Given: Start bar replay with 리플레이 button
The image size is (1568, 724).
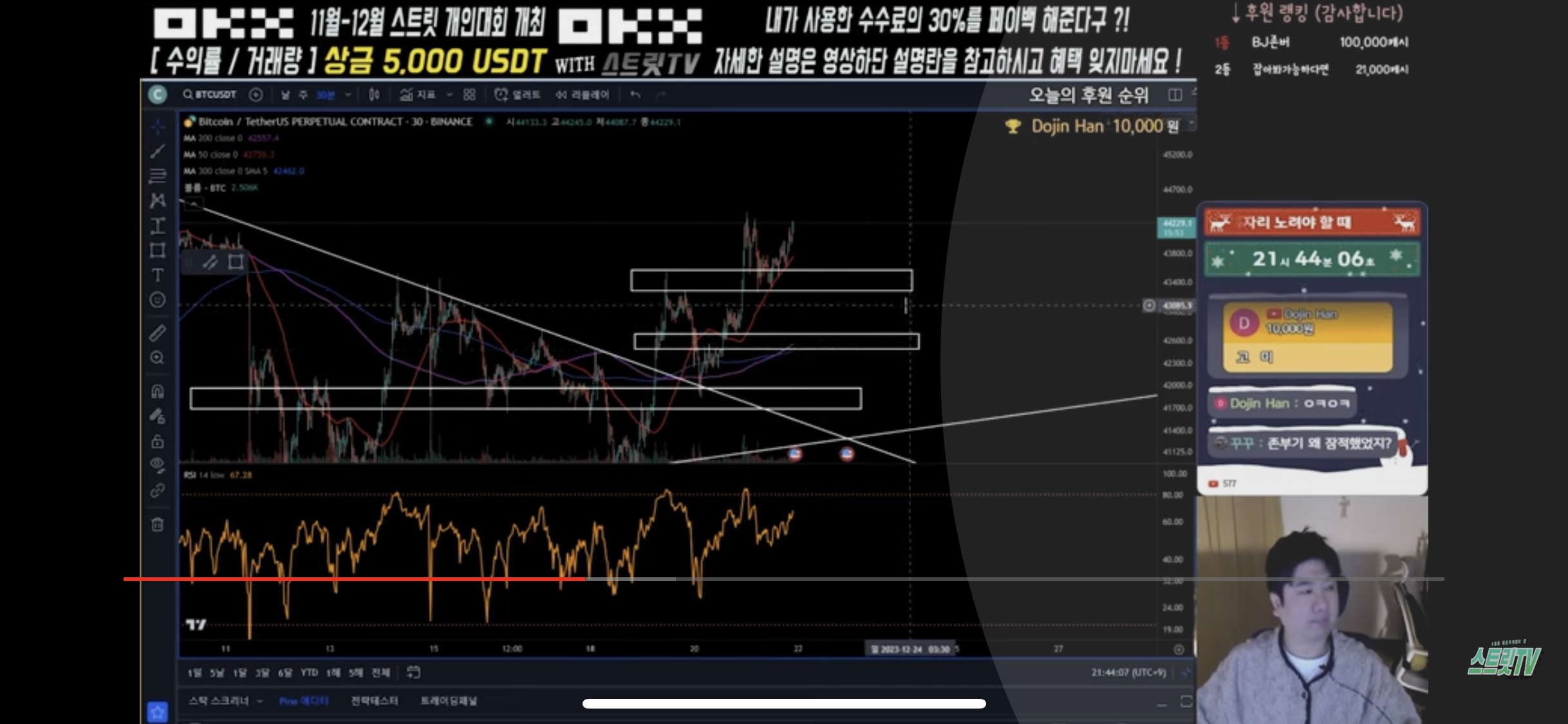Looking at the screenshot, I should [x=582, y=95].
